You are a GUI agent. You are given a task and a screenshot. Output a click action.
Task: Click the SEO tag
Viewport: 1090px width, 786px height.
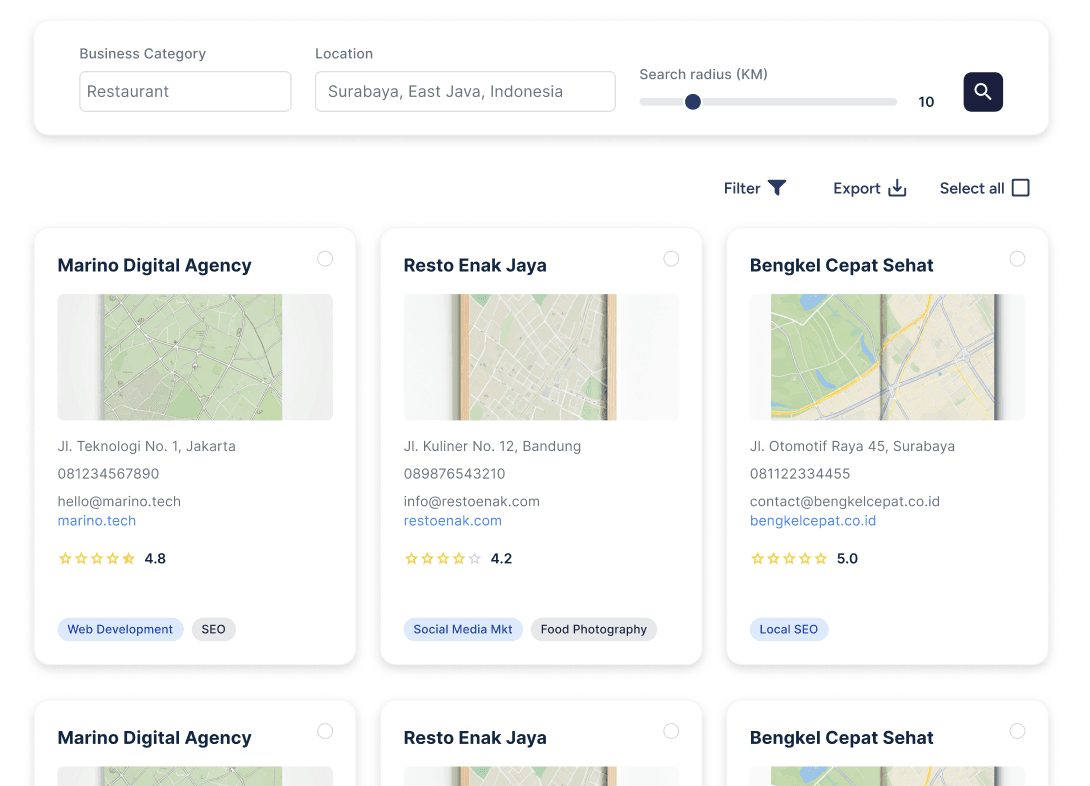click(x=213, y=629)
